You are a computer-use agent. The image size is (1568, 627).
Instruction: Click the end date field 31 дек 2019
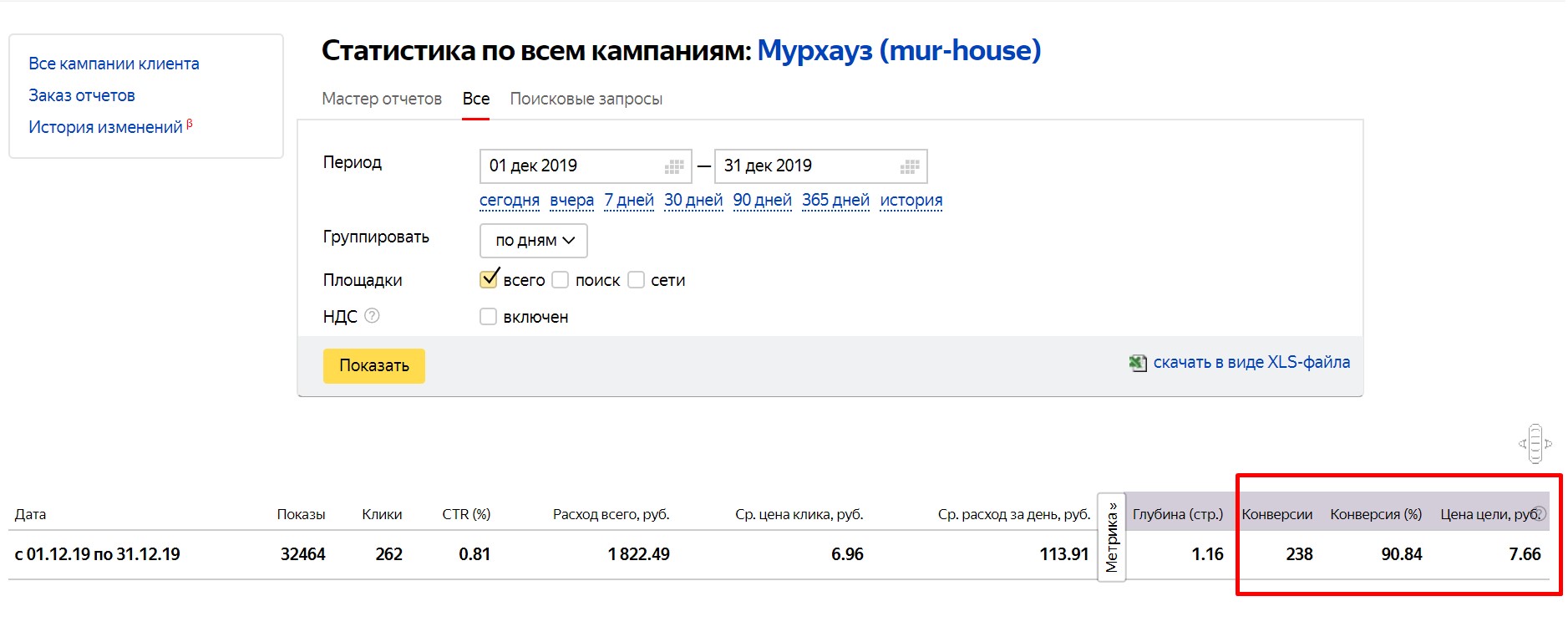pos(821,166)
